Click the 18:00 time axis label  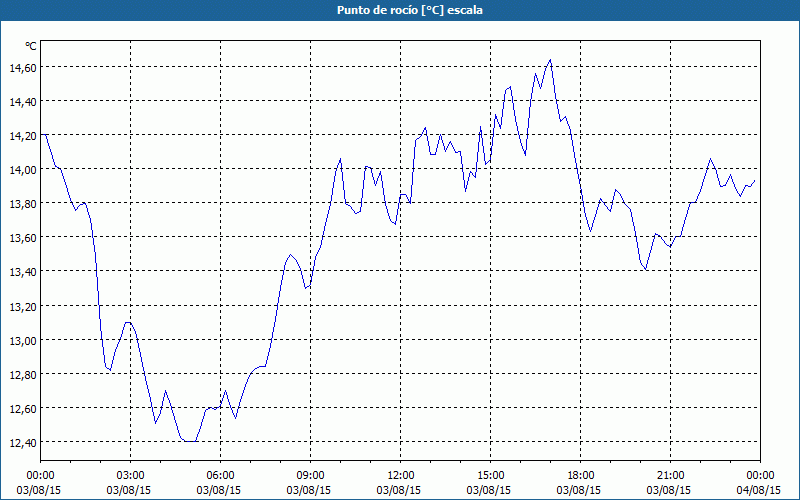pyautogui.click(x=581, y=476)
